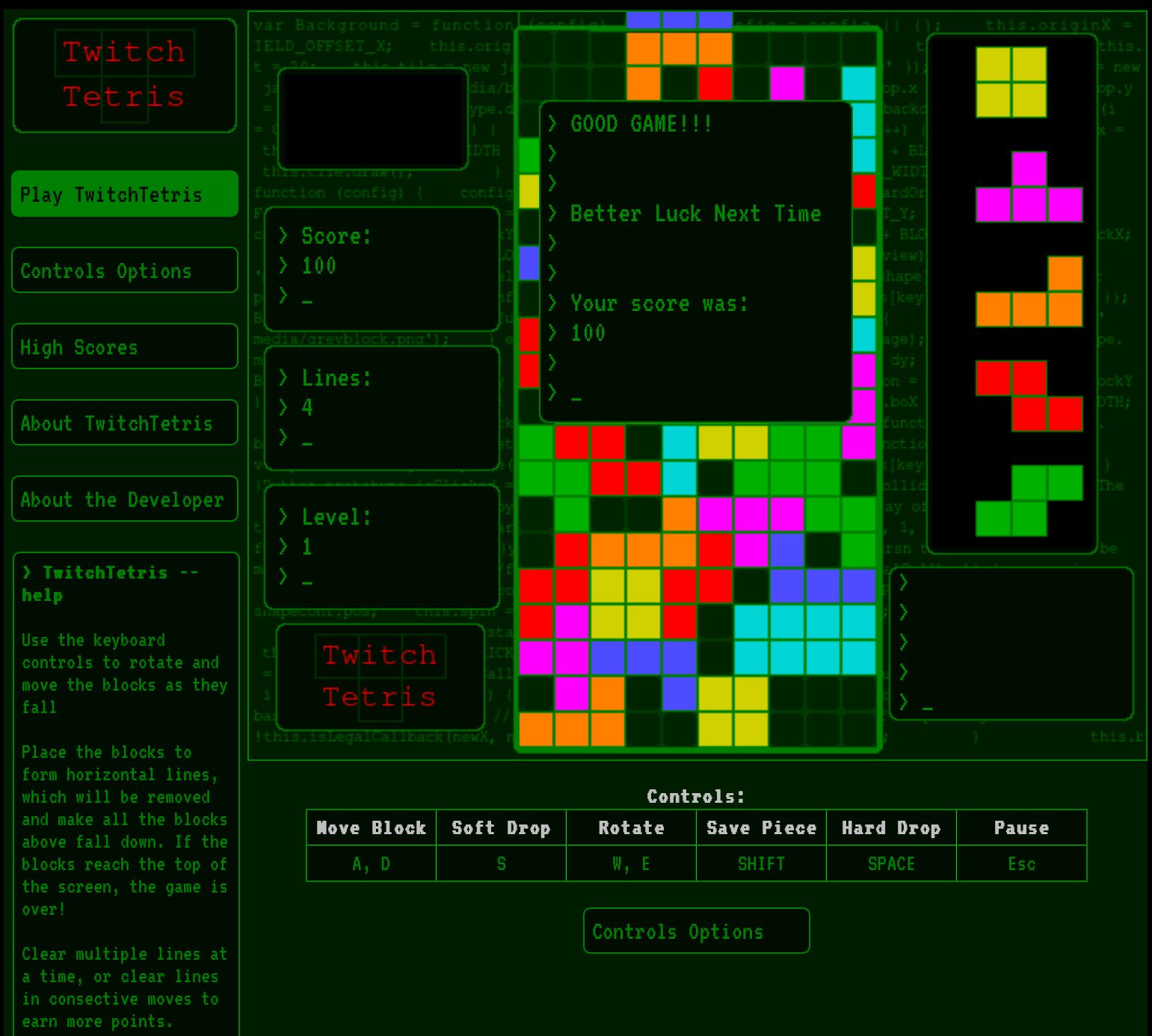The height and width of the screenshot is (1036, 1152).
Task: Select Play TwitchTetris menu item
Action: point(124,194)
